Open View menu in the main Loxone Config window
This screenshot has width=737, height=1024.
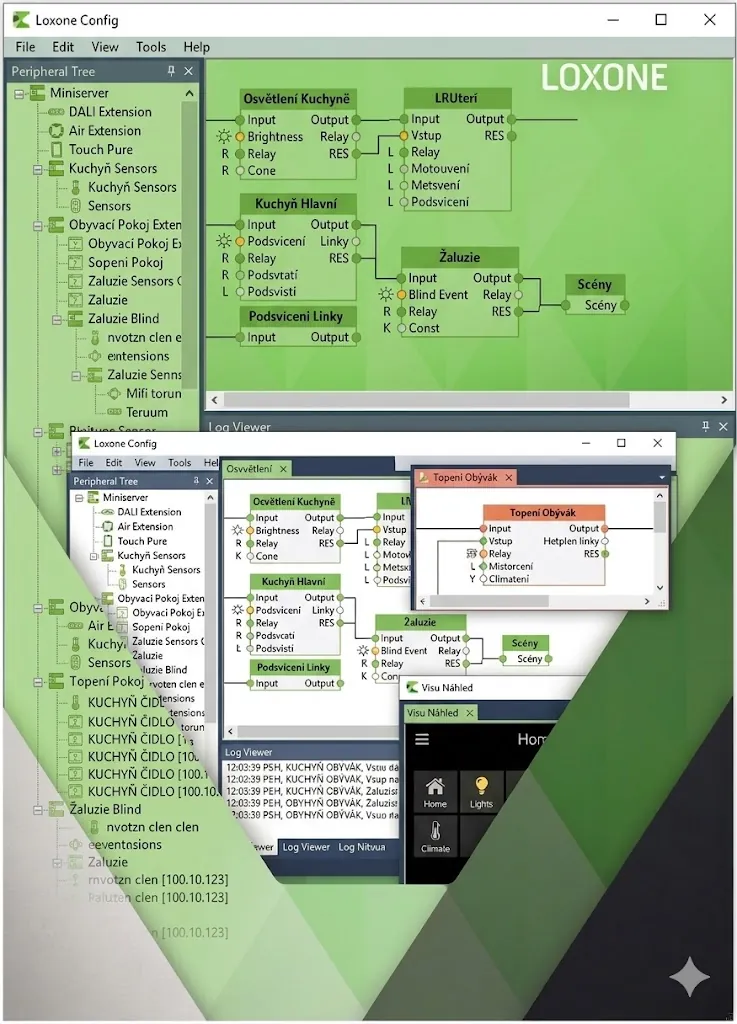point(104,47)
